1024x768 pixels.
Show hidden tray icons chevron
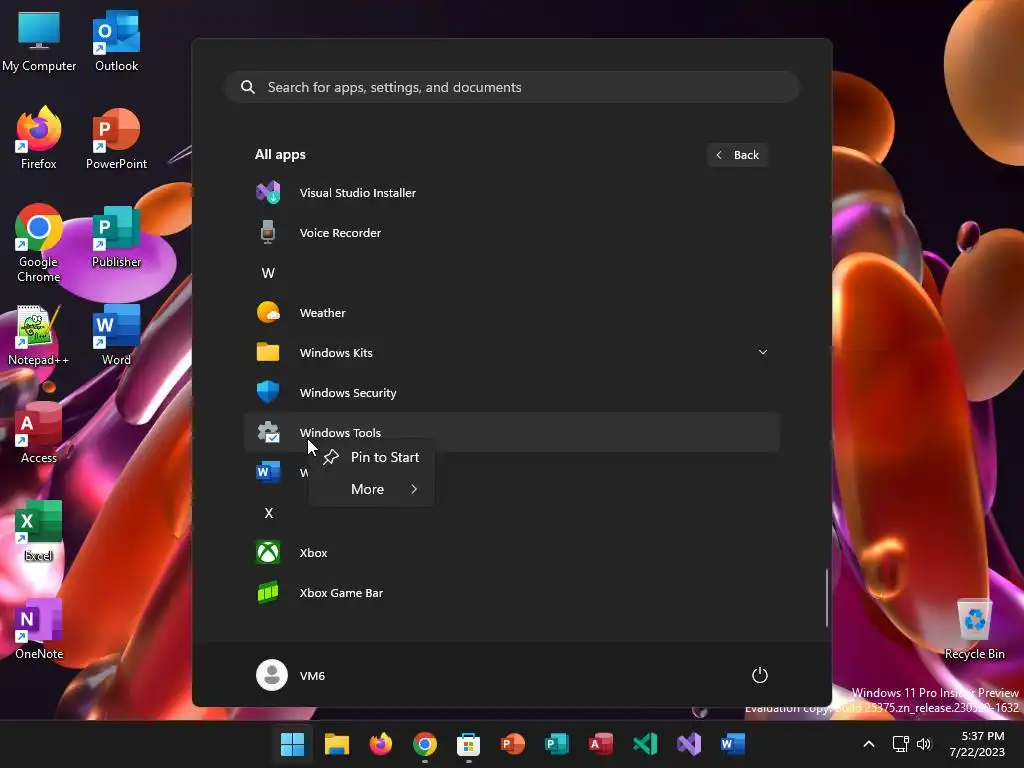tap(869, 744)
